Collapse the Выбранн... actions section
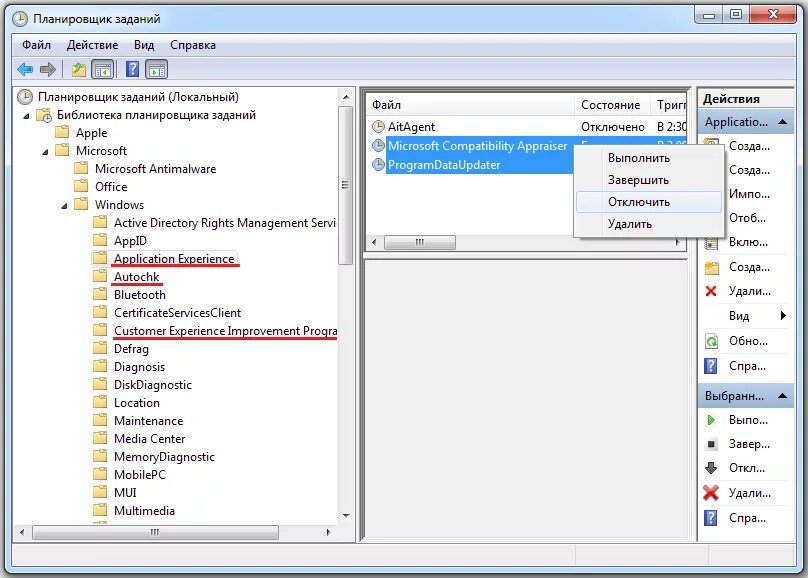808x578 pixels. tap(782, 396)
